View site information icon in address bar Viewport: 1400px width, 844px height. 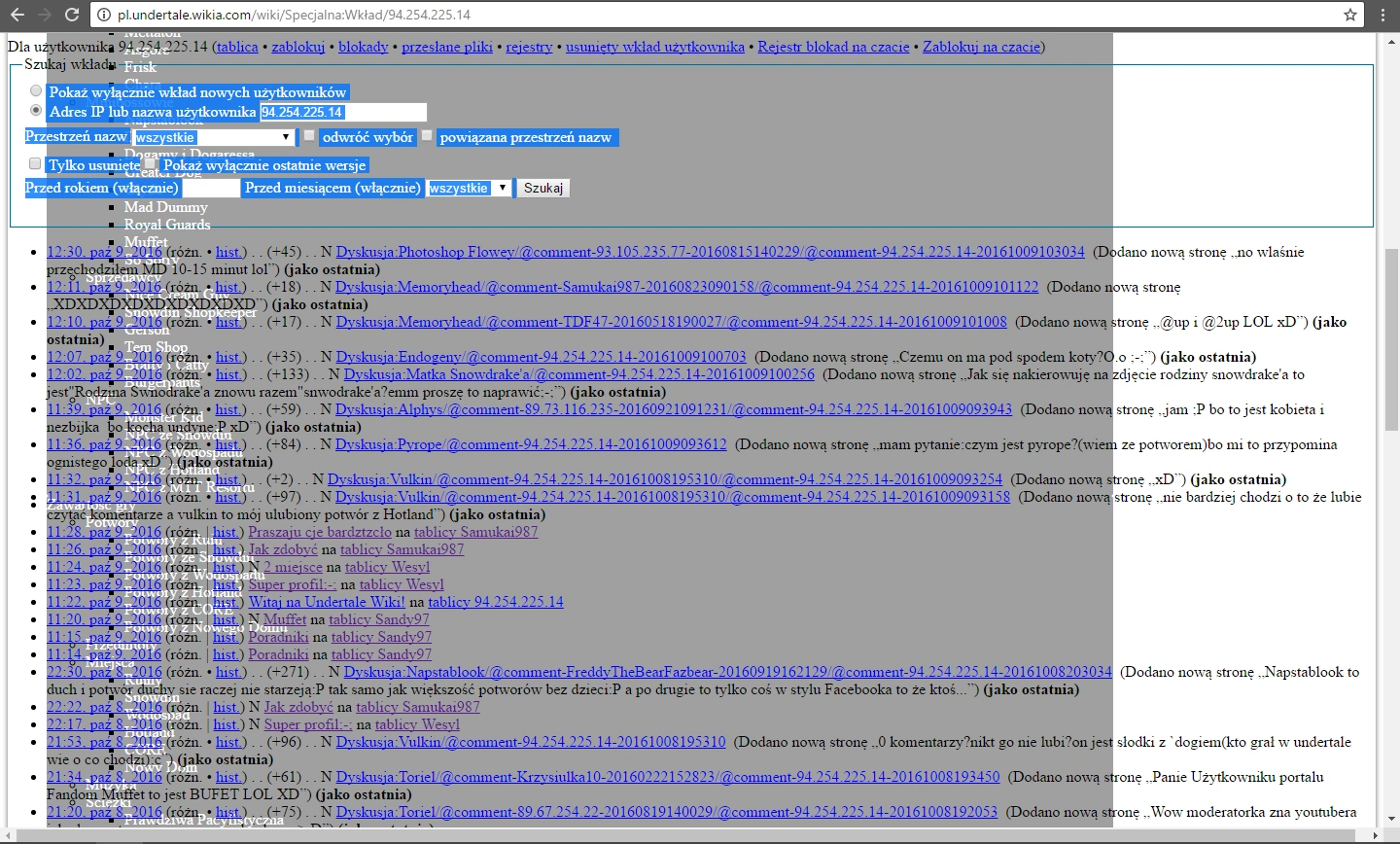(104, 15)
